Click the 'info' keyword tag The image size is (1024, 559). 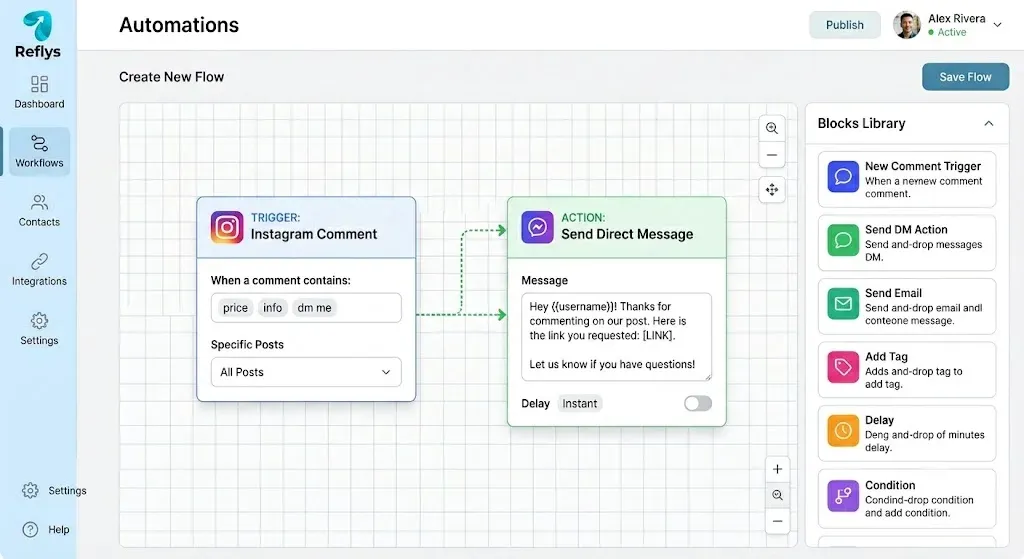(272, 308)
